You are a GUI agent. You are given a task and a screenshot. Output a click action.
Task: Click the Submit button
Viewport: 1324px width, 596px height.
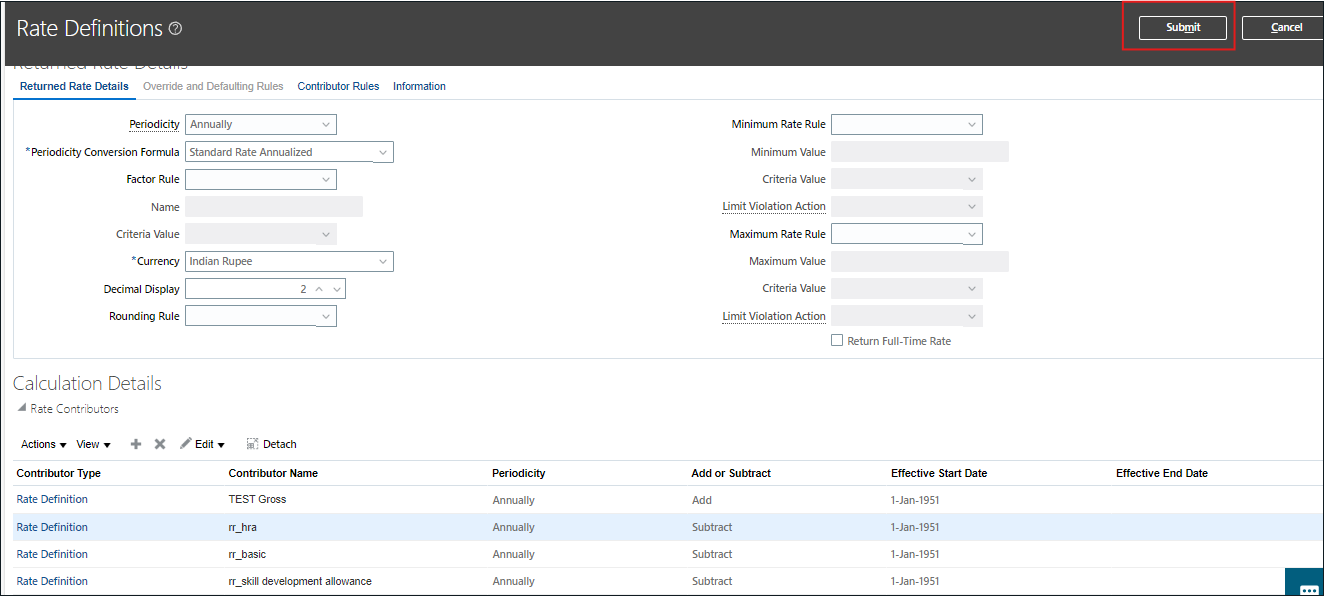tap(1182, 27)
